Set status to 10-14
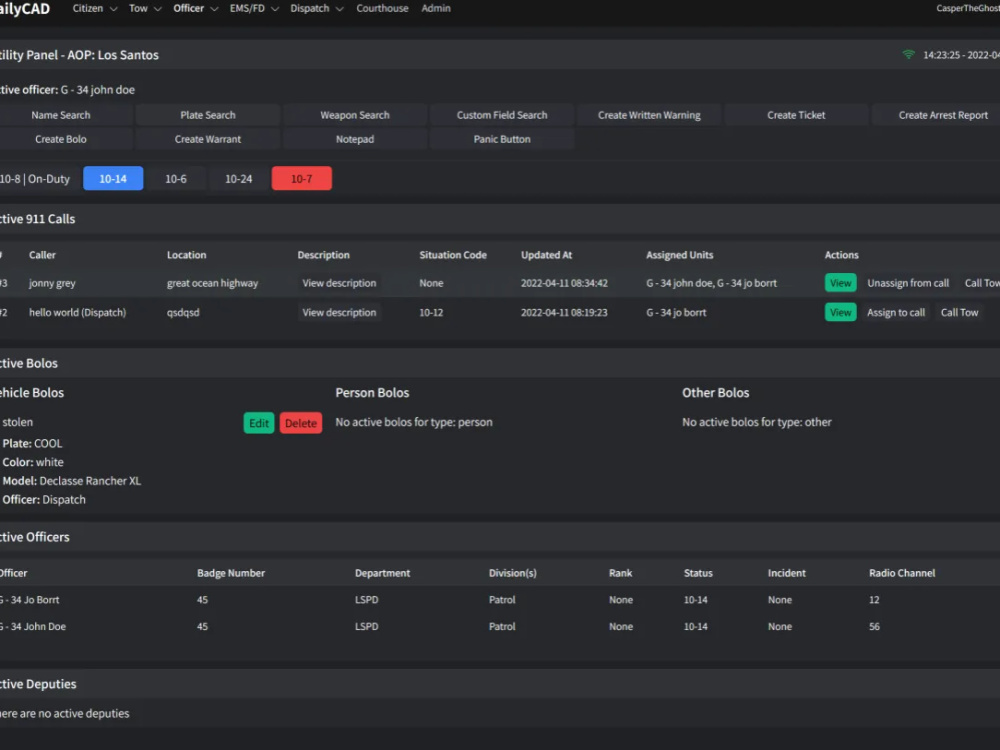This screenshot has width=1000, height=750. [x=113, y=179]
